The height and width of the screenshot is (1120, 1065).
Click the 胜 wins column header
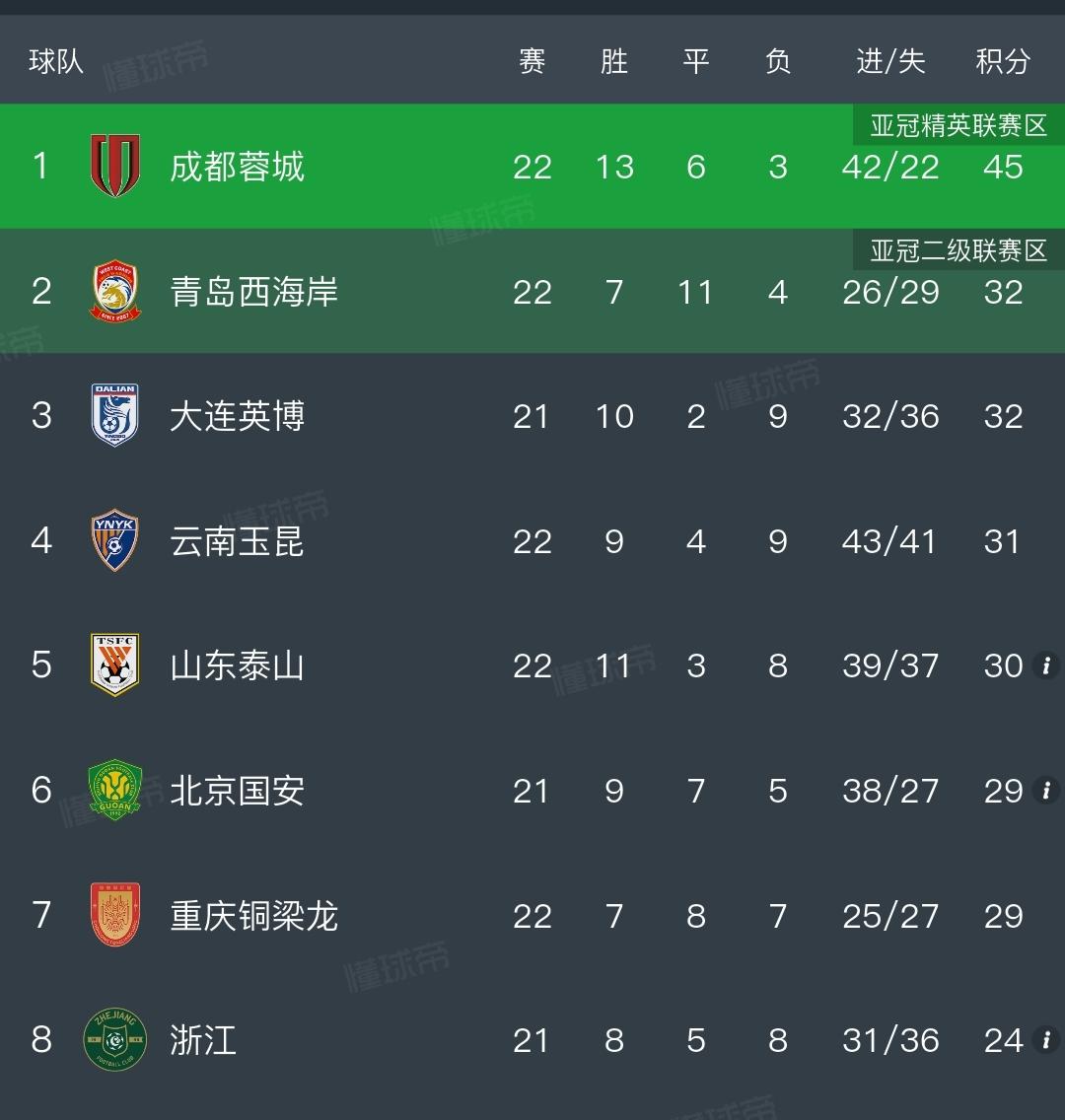tap(614, 61)
